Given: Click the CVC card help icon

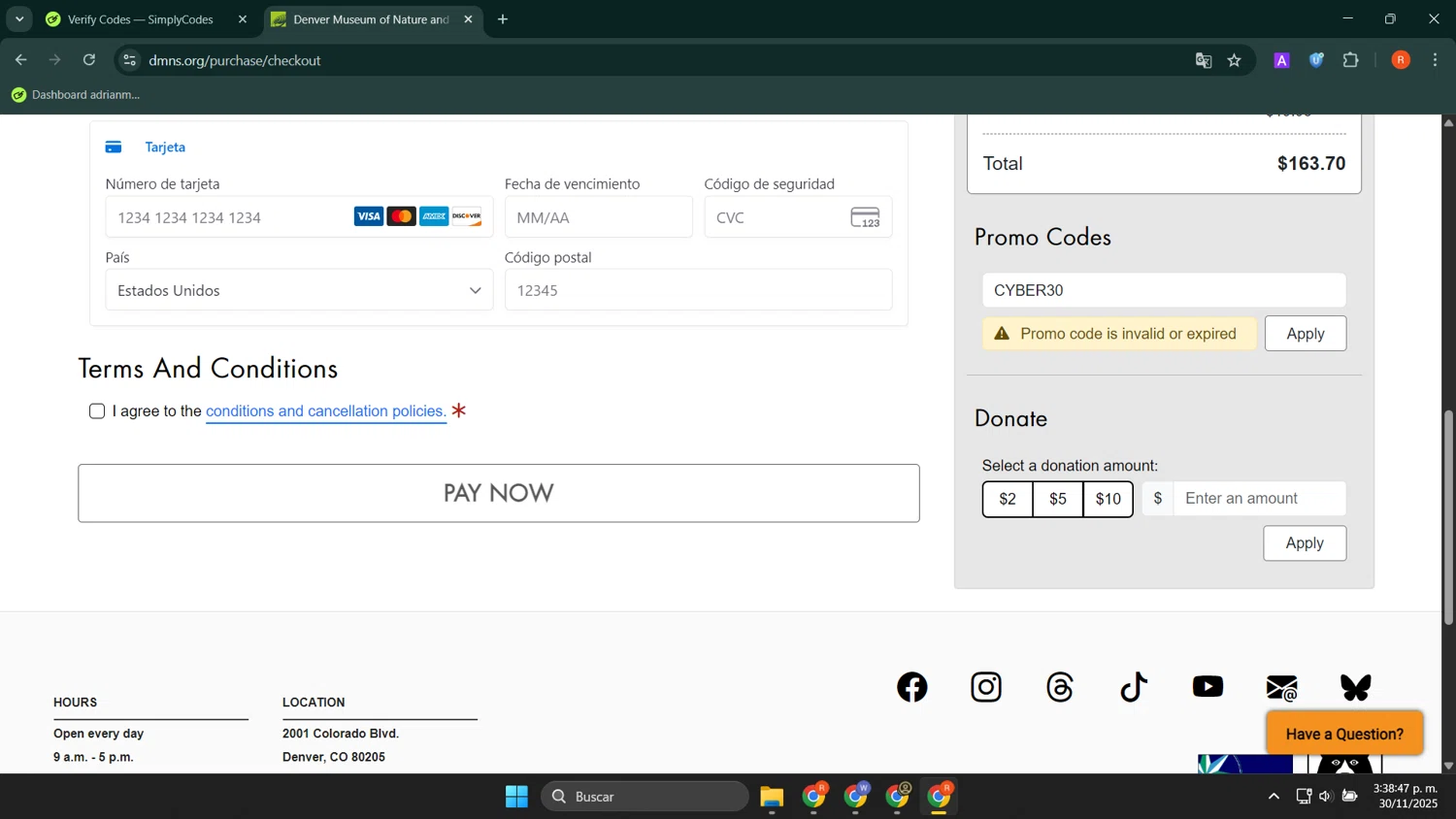Looking at the screenshot, I should click(865, 217).
